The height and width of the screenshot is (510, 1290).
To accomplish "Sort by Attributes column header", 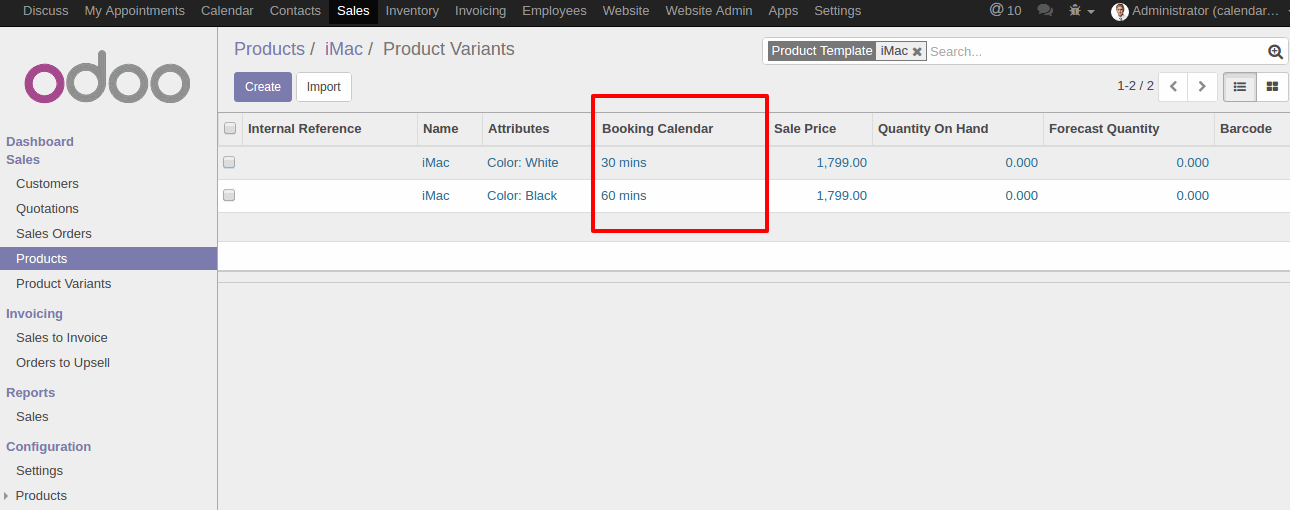I will (x=539, y=129).
